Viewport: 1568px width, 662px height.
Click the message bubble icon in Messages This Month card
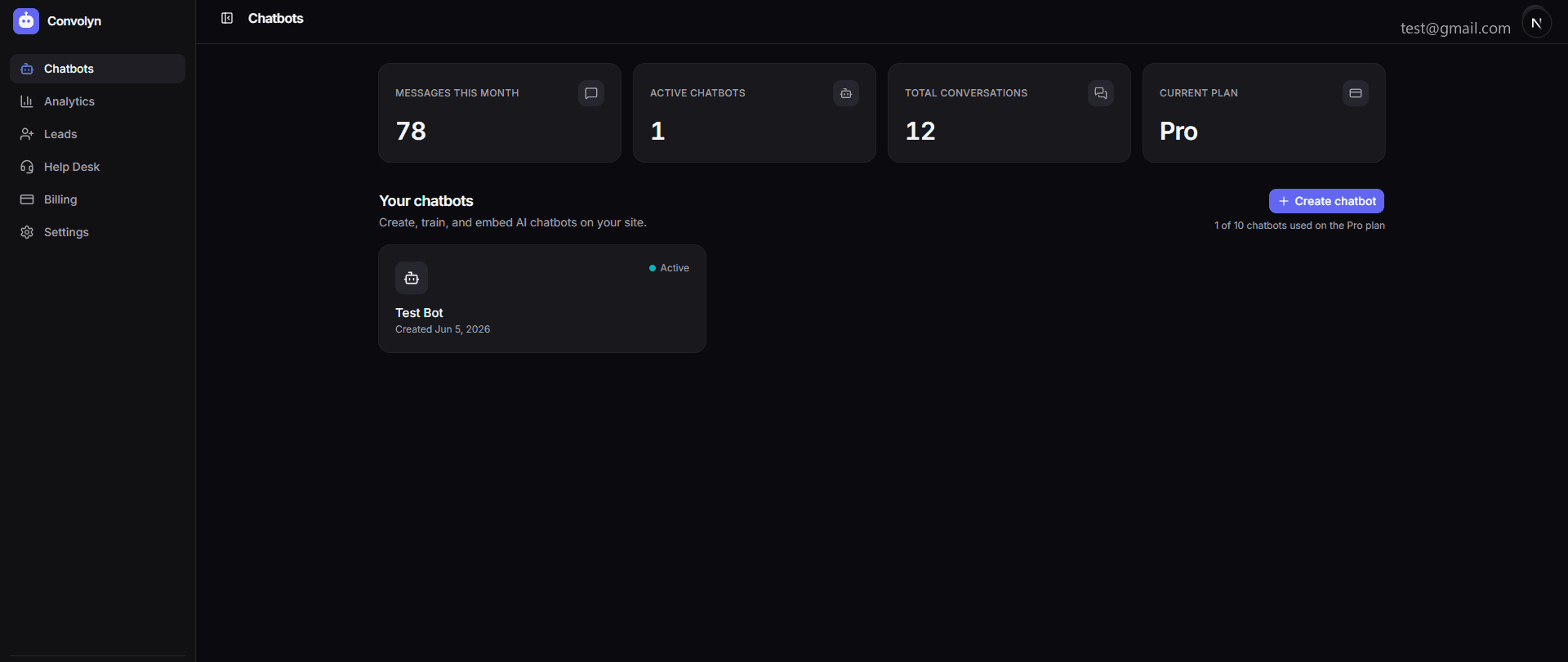tap(591, 93)
